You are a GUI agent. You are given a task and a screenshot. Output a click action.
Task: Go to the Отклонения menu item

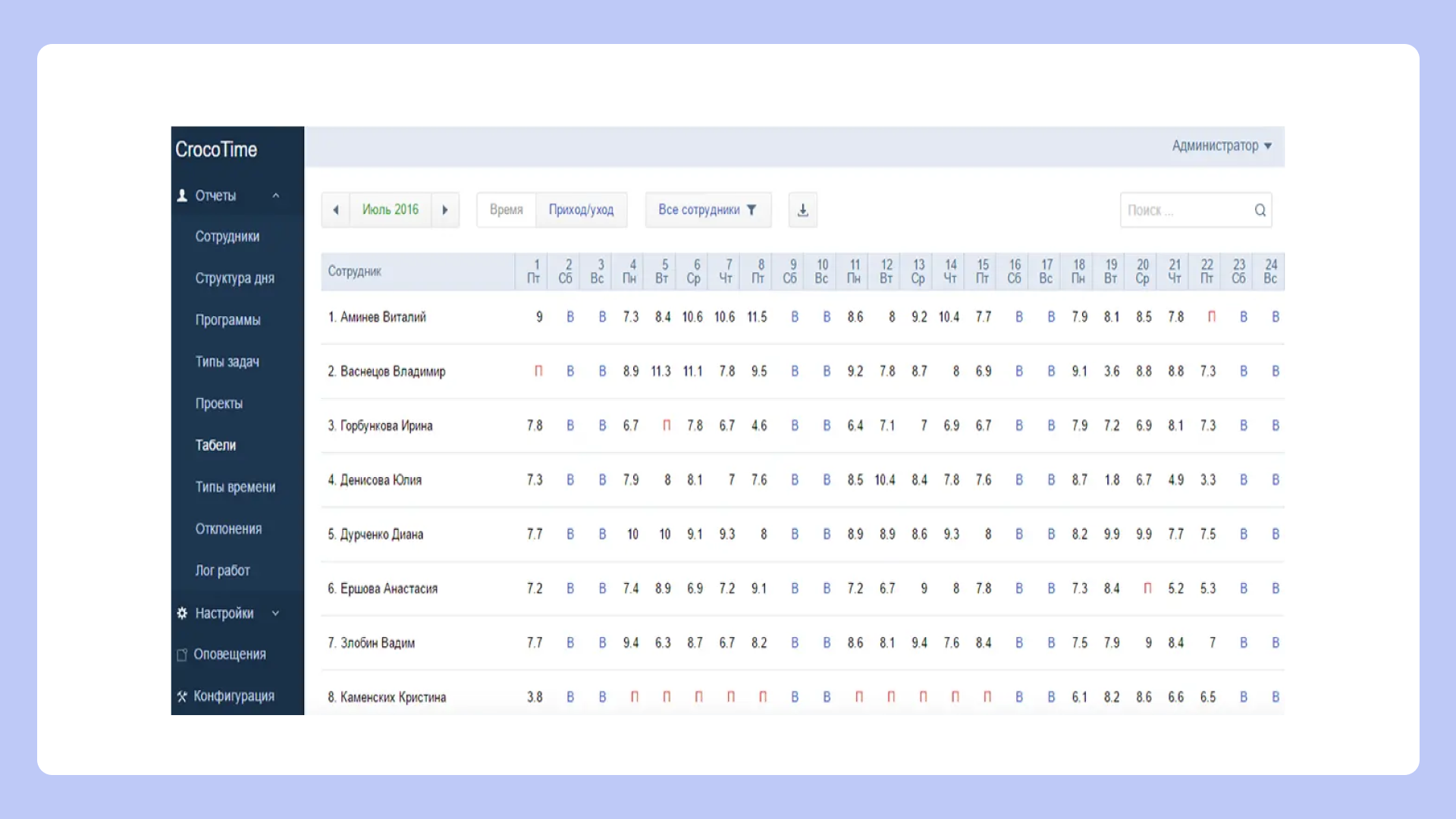pyautogui.click(x=228, y=529)
